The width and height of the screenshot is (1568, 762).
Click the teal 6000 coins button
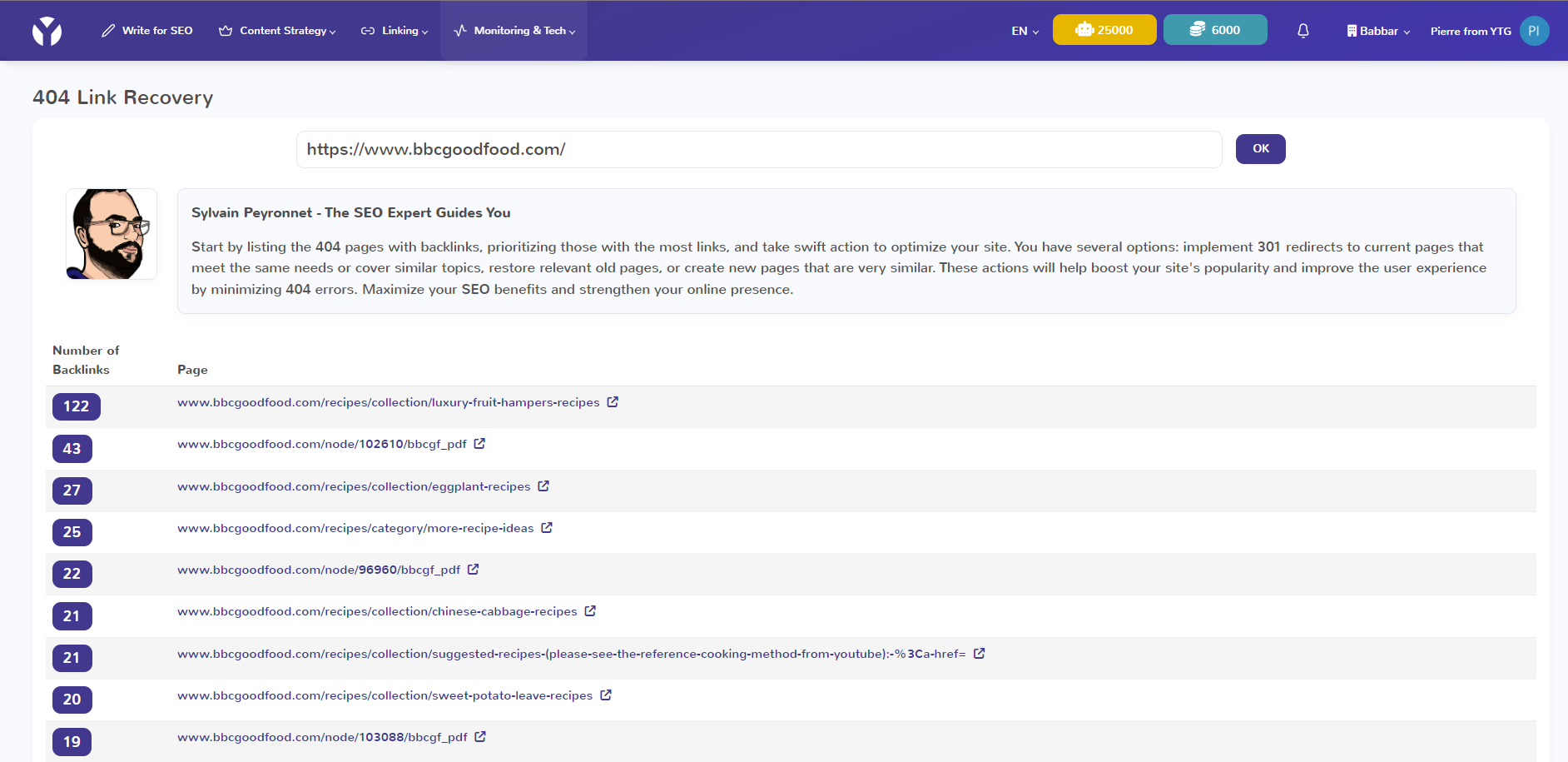1215,30
